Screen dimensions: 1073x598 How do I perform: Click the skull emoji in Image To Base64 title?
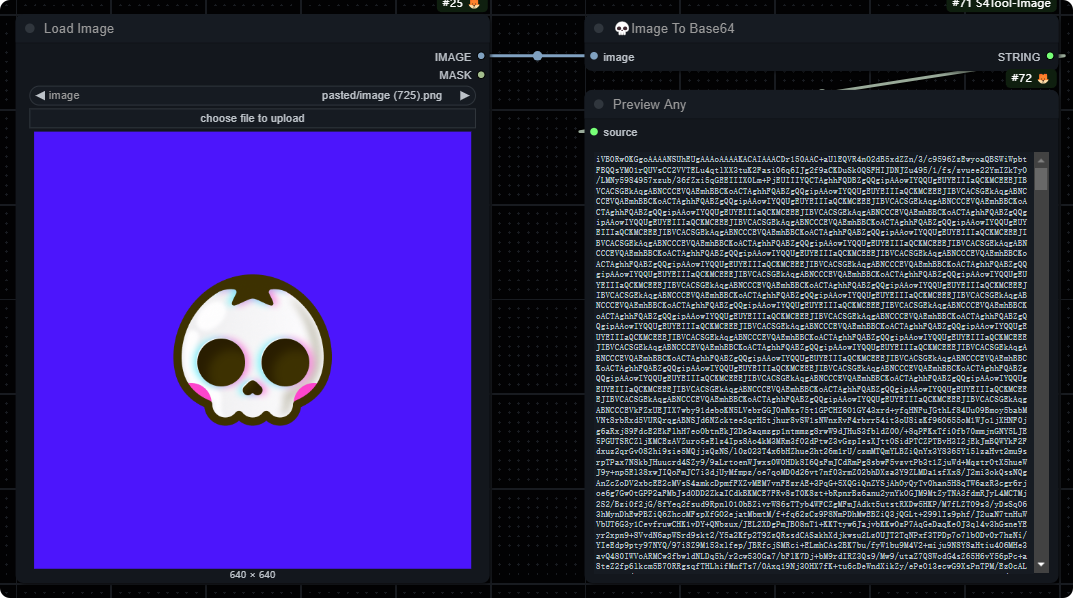pyautogui.click(x=621, y=29)
